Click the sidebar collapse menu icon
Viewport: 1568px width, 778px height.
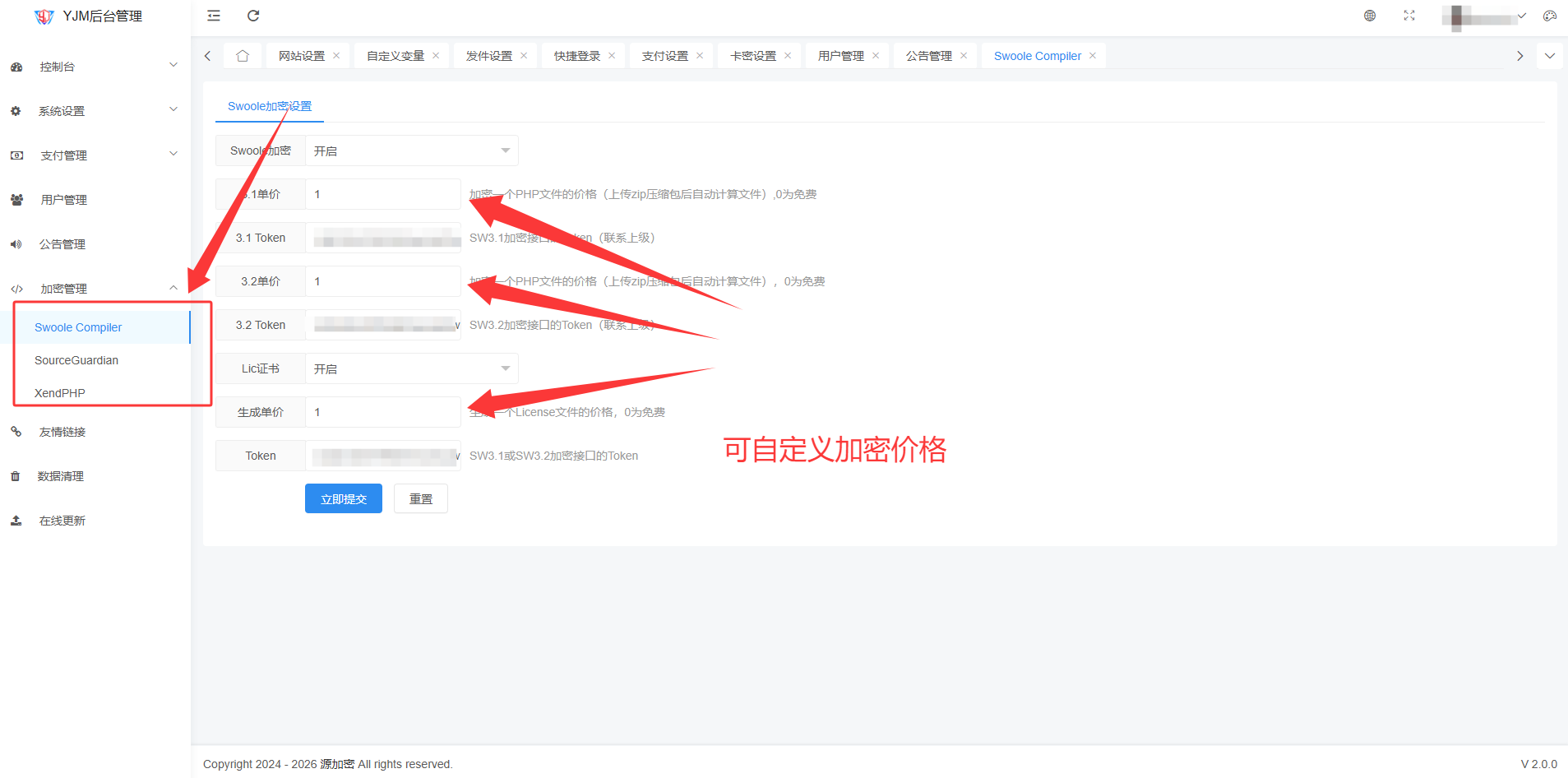214,16
